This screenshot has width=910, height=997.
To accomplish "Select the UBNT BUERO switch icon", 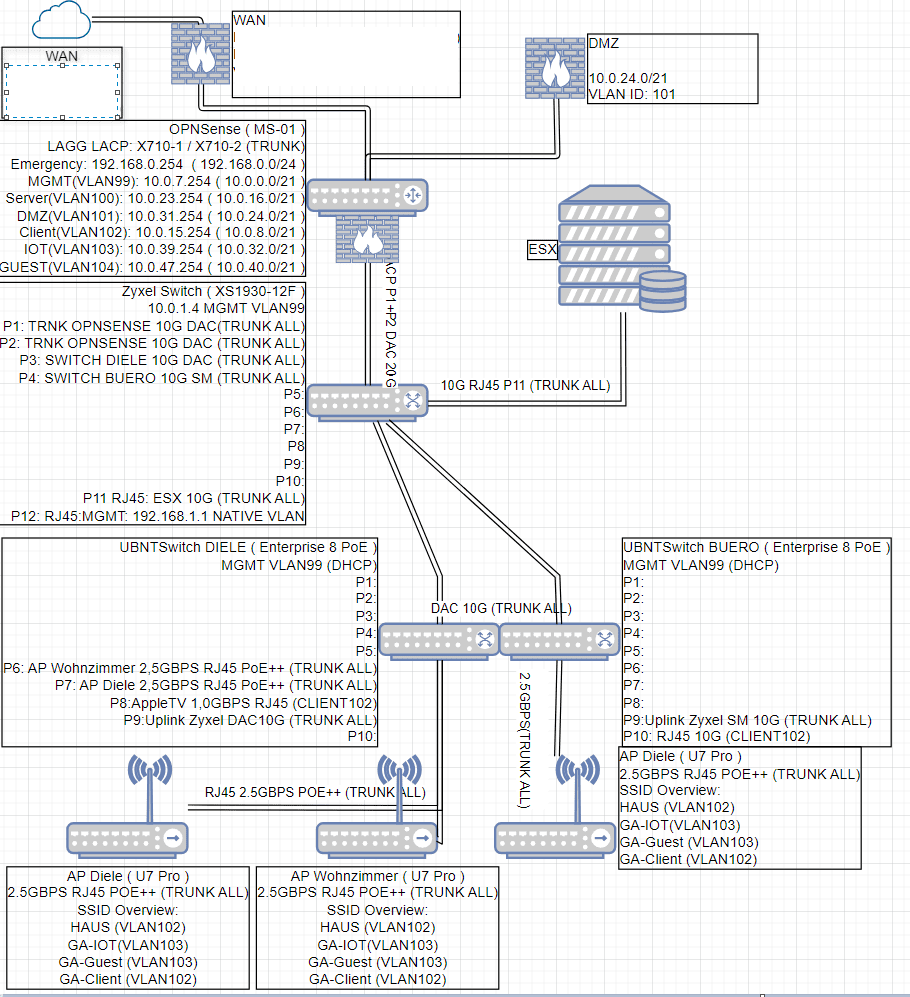I will point(560,640).
